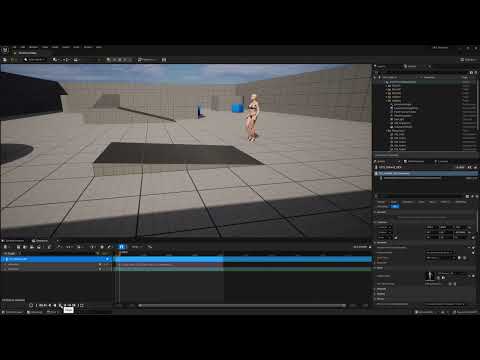Click the Sequencer Play transport button

coord(60,305)
